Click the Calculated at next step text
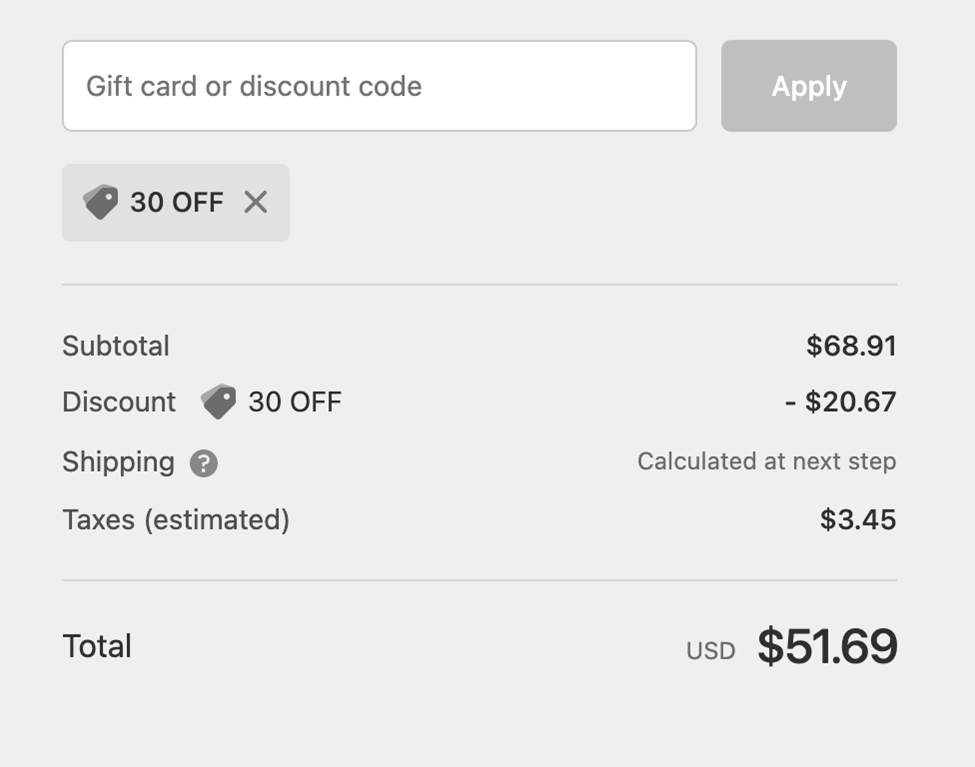Viewport: 975px width, 767px height. 767,461
